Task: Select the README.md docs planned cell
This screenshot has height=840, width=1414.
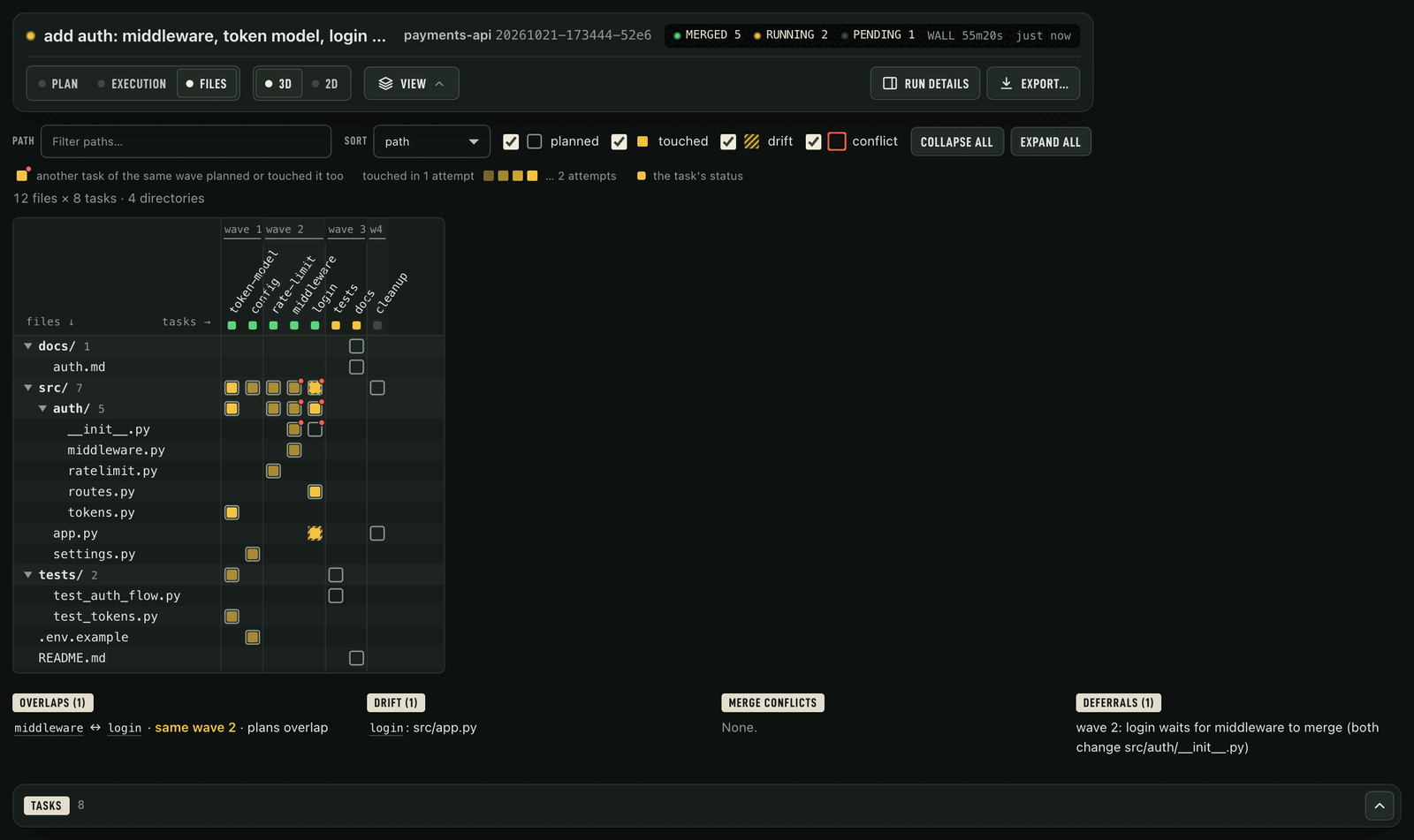Action: click(356, 658)
